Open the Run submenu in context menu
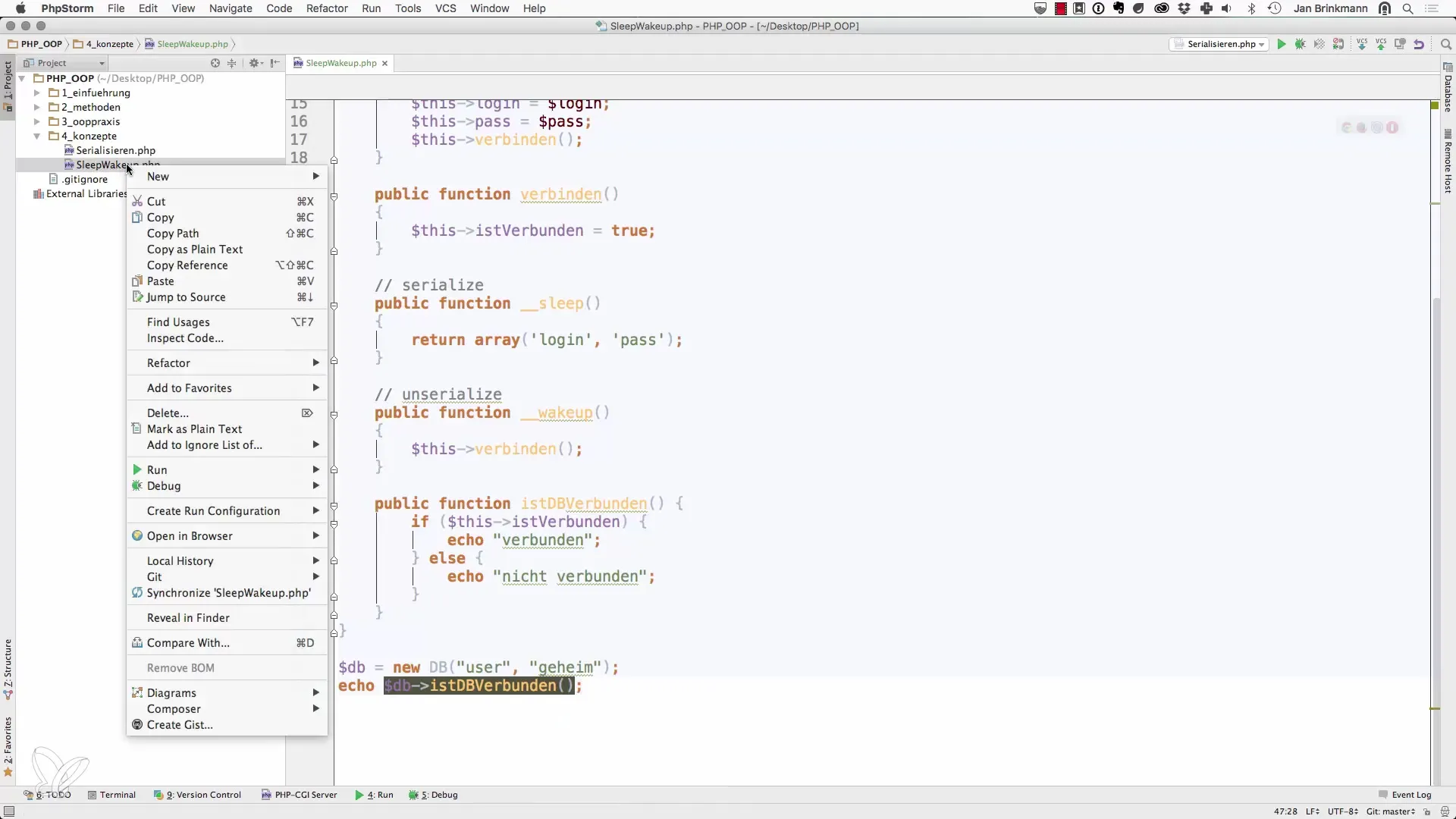This screenshot has height=819, width=1456. [x=227, y=470]
